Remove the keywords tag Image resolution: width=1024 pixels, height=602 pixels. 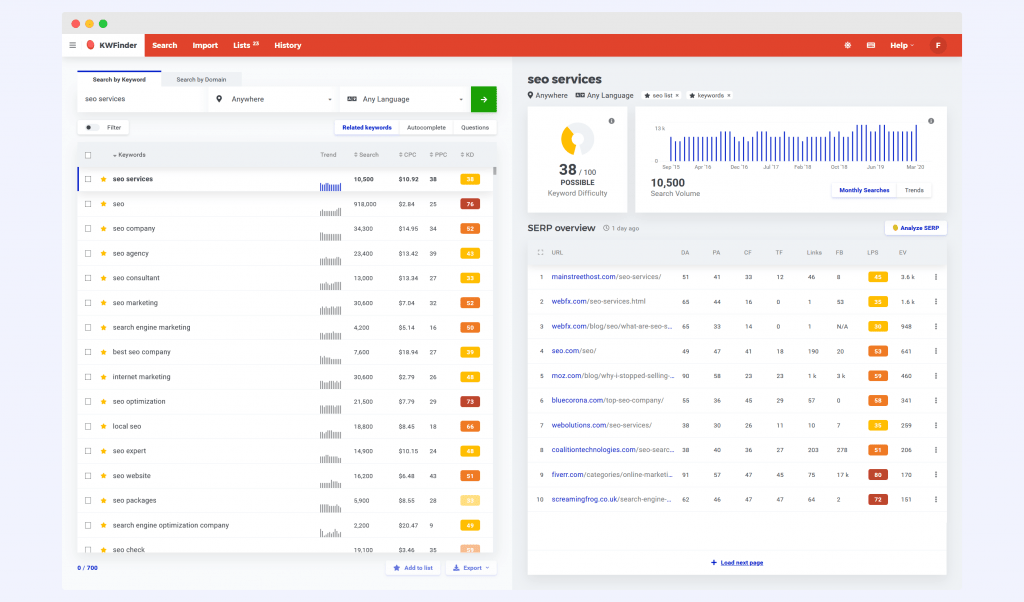point(729,95)
